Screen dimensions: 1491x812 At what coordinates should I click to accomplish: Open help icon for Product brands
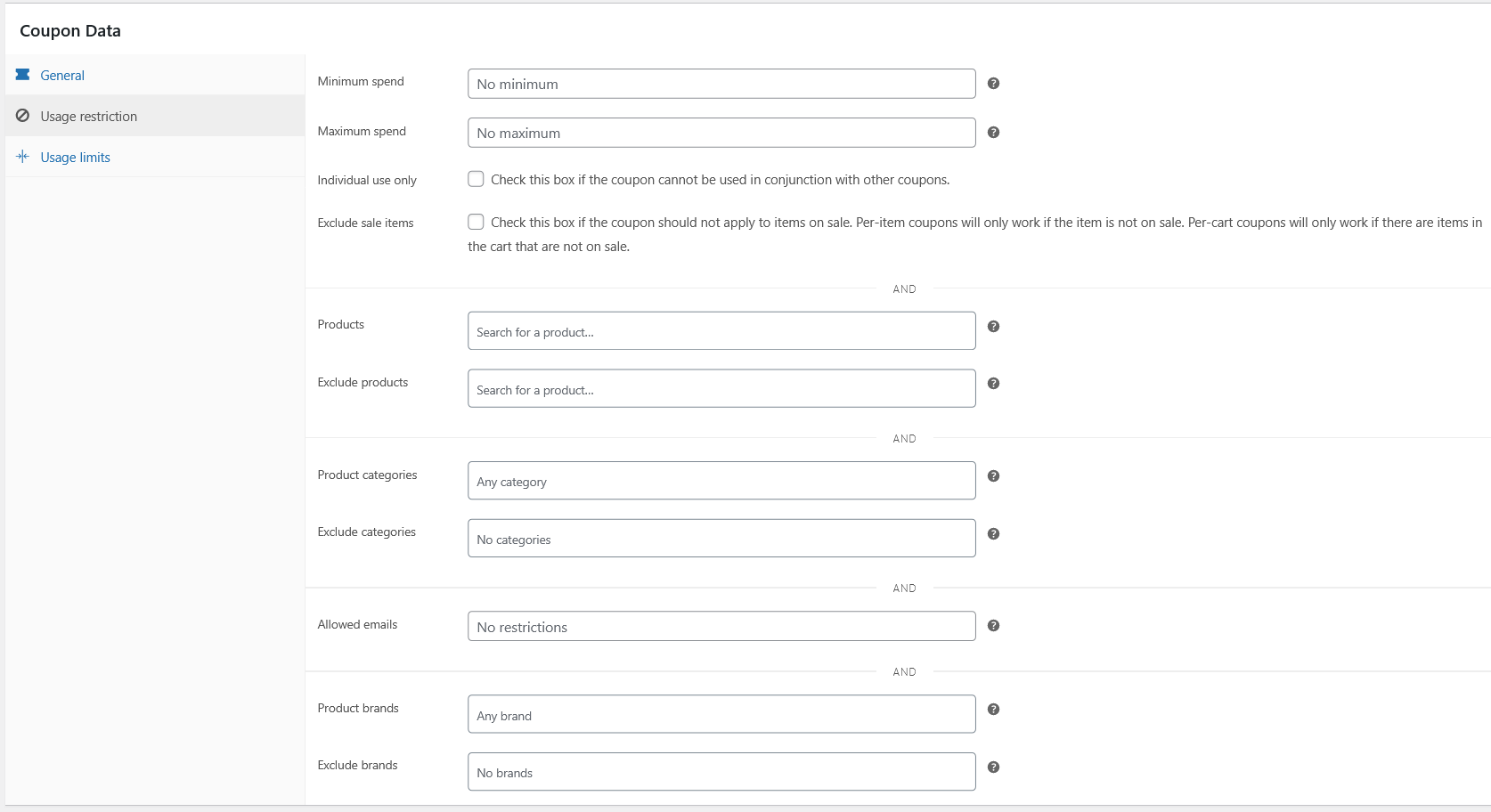994,709
